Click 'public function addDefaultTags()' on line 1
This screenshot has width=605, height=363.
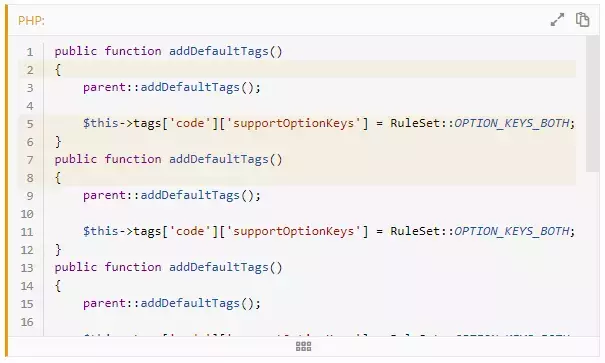point(168,51)
